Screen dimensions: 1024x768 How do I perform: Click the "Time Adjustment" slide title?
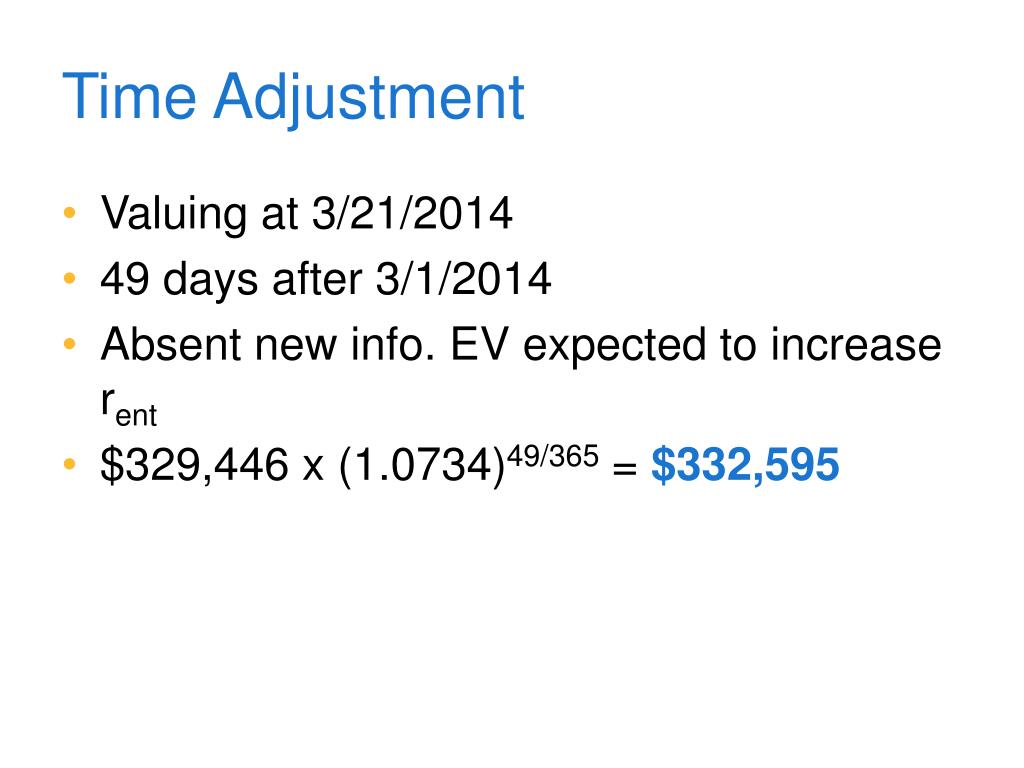coord(293,98)
